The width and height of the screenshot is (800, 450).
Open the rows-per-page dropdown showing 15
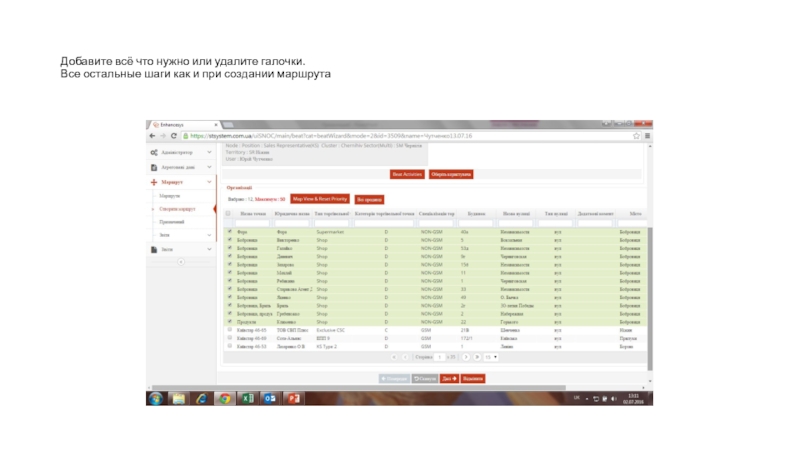pyautogui.click(x=489, y=356)
